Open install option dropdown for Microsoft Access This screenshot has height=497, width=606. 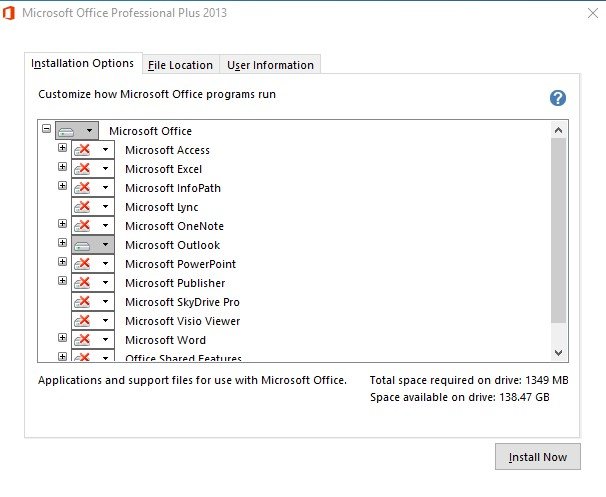point(105,150)
